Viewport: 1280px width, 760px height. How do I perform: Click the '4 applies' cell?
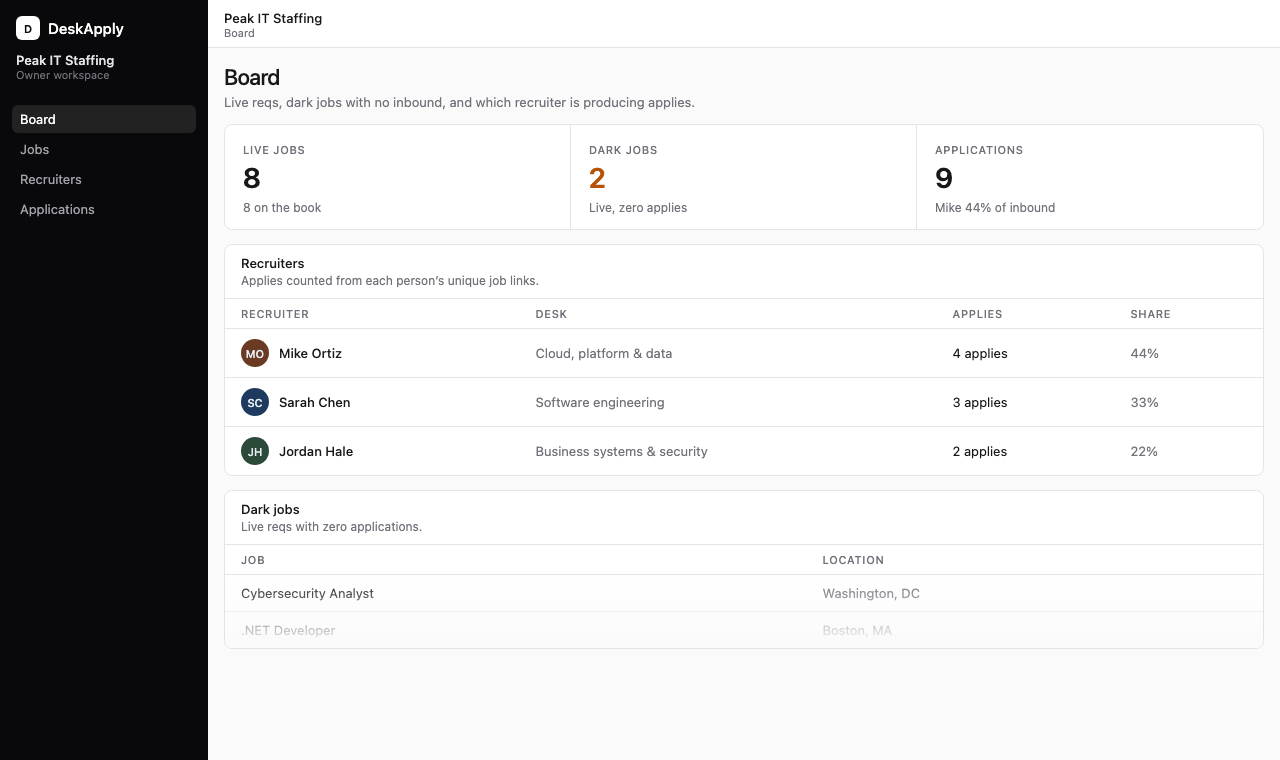pyautogui.click(x=980, y=353)
